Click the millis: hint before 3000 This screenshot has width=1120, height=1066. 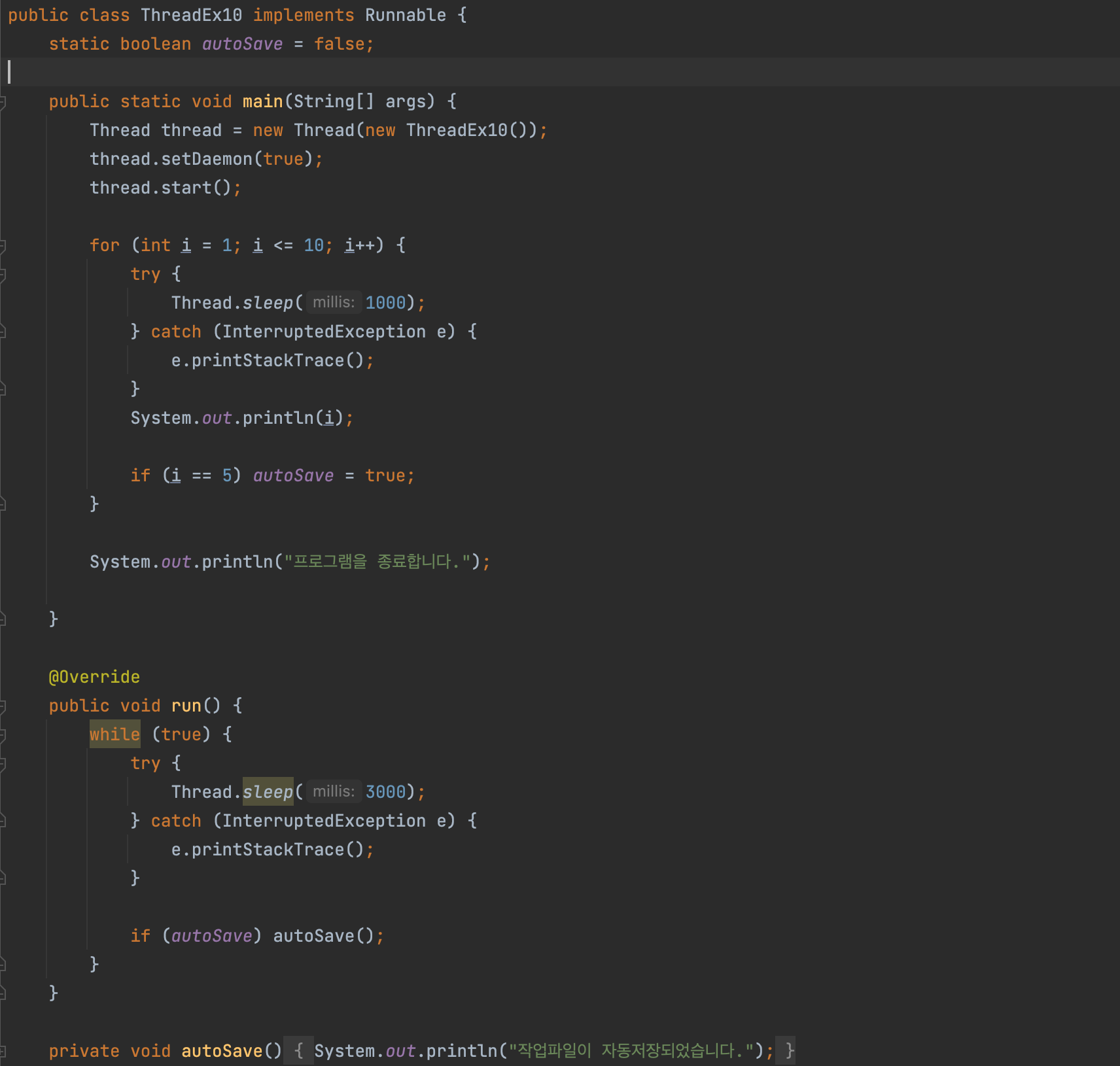click(x=334, y=791)
